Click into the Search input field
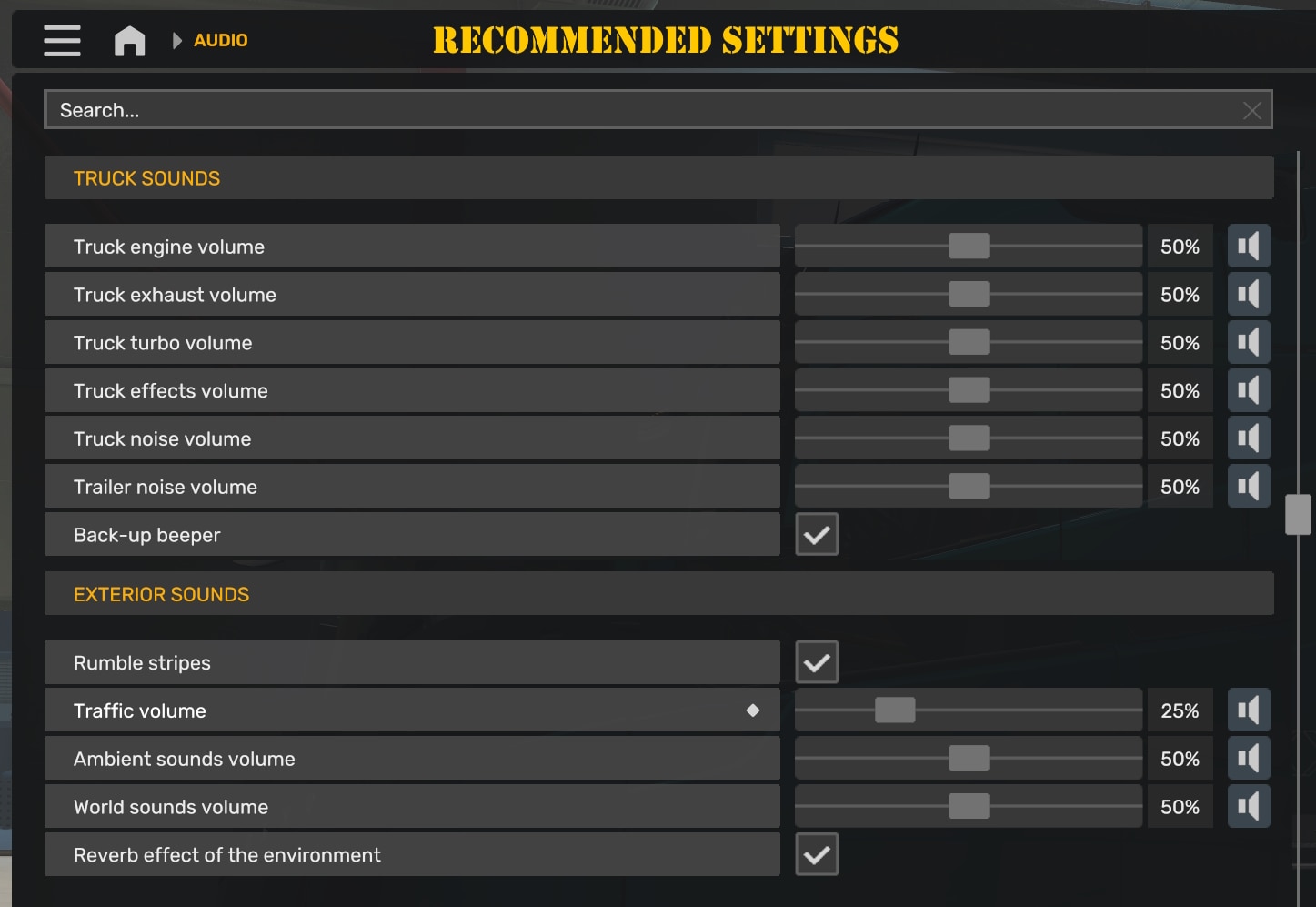 point(637,111)
